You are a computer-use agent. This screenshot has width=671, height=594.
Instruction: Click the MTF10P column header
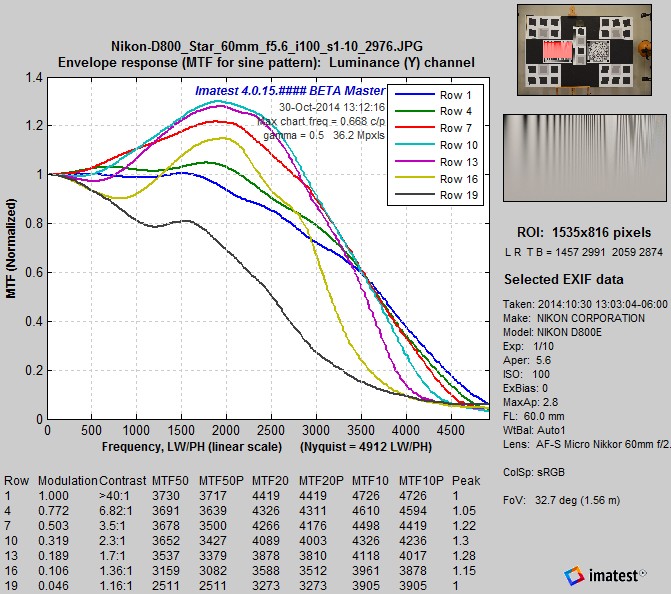coord(421,481)
